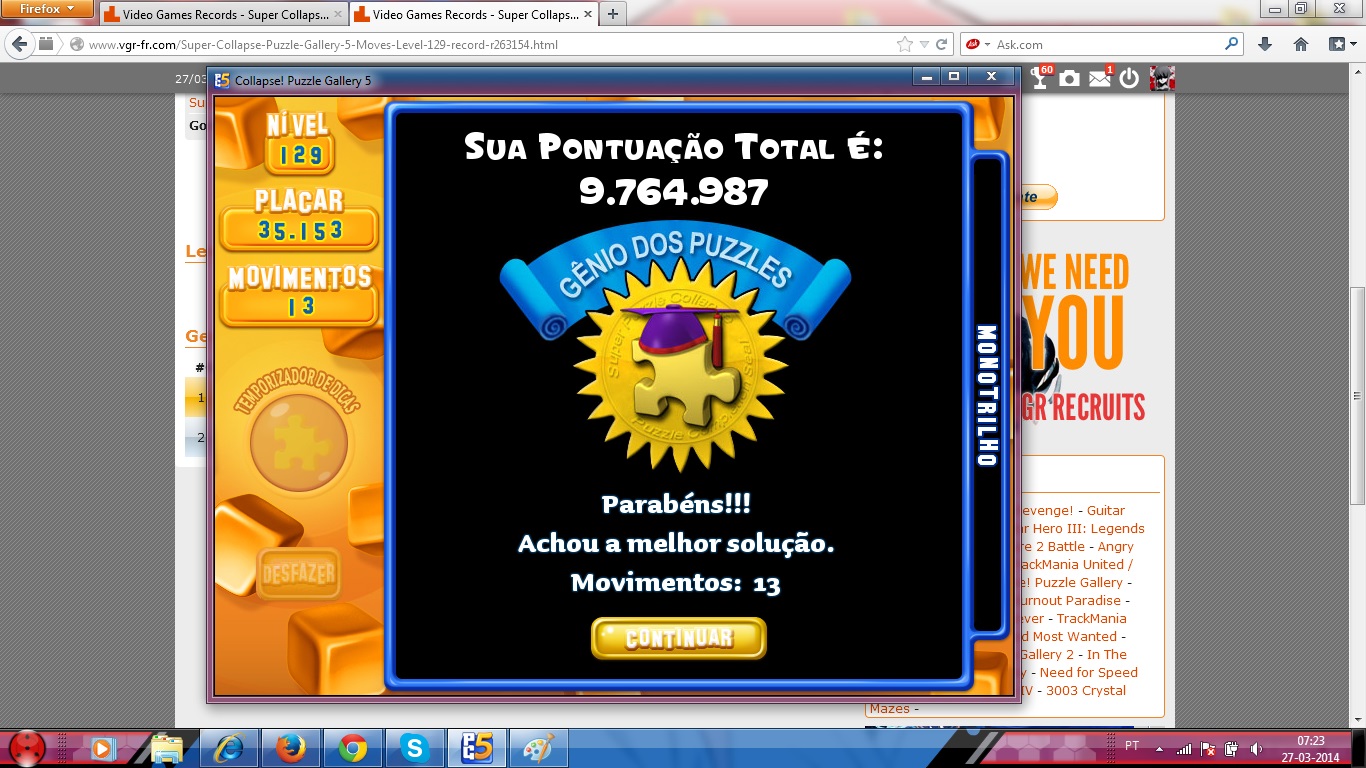This screenshot has height=768, width=1366.
Task: Launch Skype from the taskbar
Action: [413, 747]
